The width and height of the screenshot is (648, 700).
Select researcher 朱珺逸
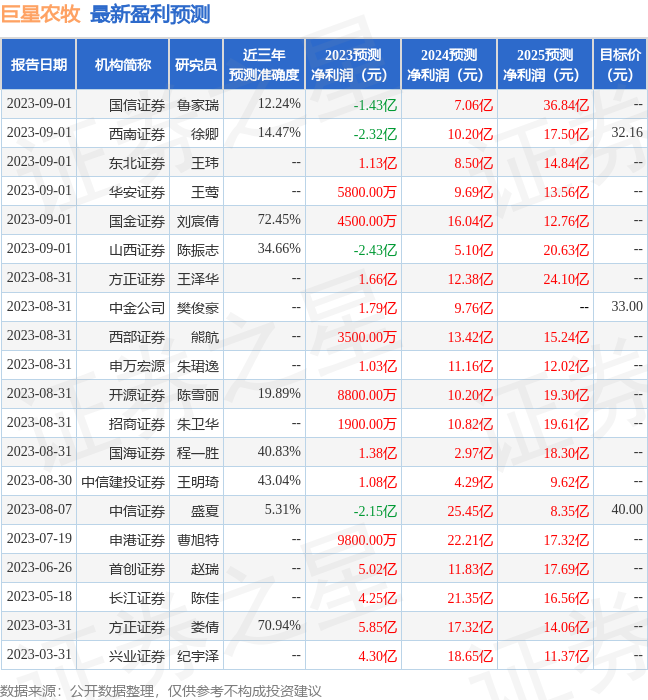click(198, 366)
